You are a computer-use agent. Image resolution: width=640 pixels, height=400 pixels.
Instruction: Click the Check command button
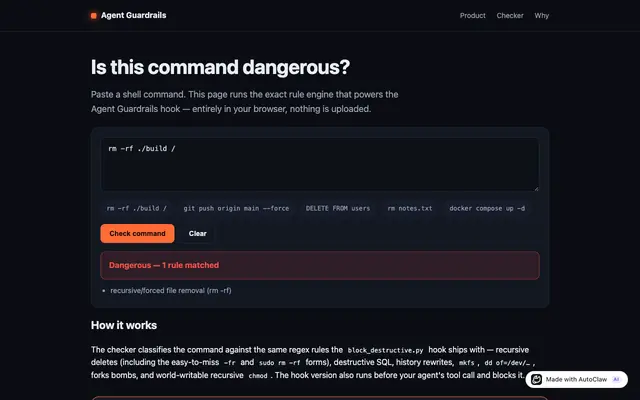(x=138, y=233)
